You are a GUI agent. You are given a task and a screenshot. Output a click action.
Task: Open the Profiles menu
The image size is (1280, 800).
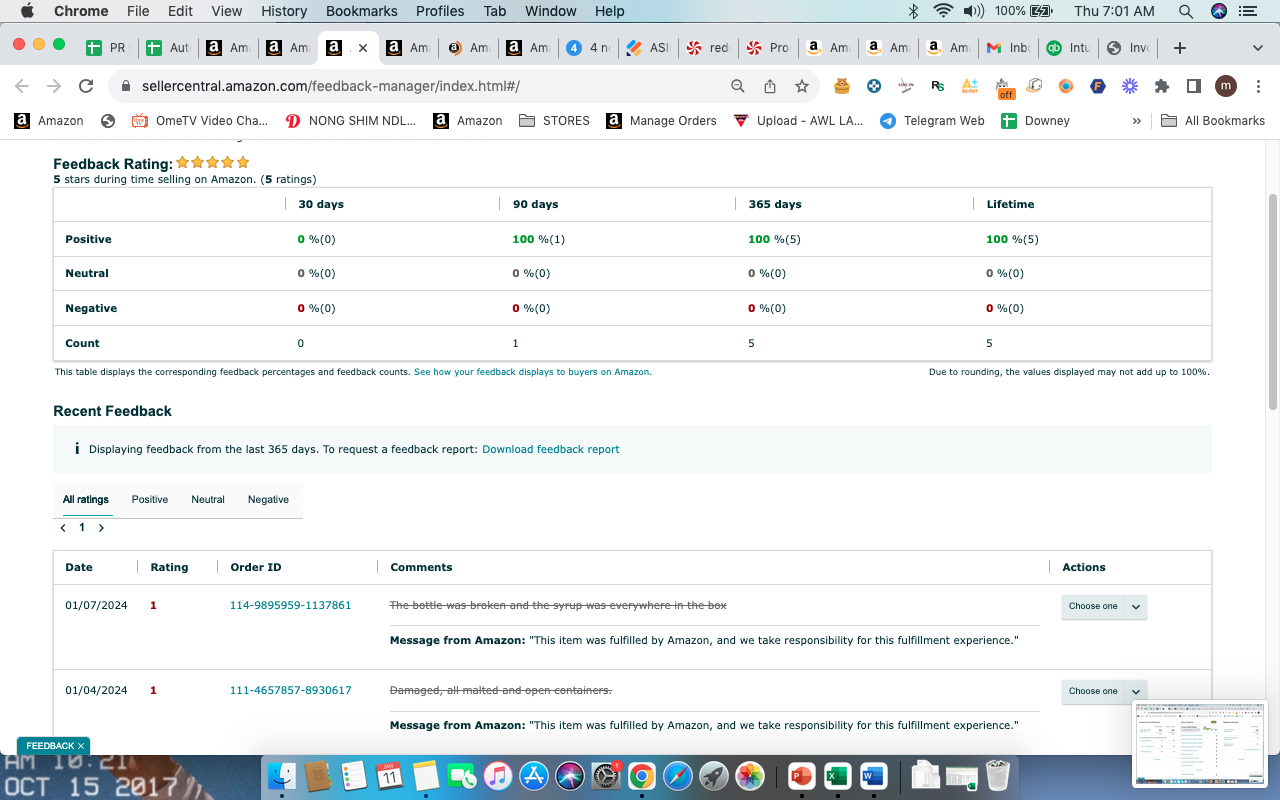click(x=441, y=11)
